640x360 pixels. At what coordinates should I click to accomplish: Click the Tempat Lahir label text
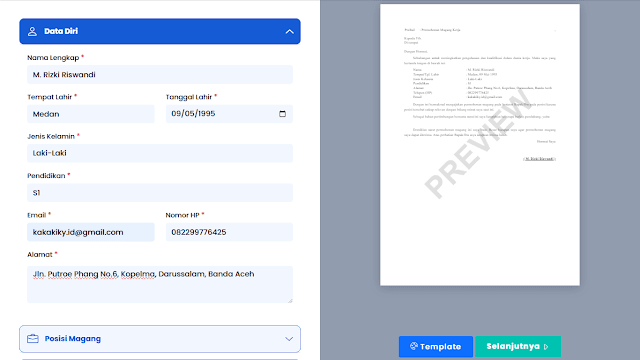49,97
